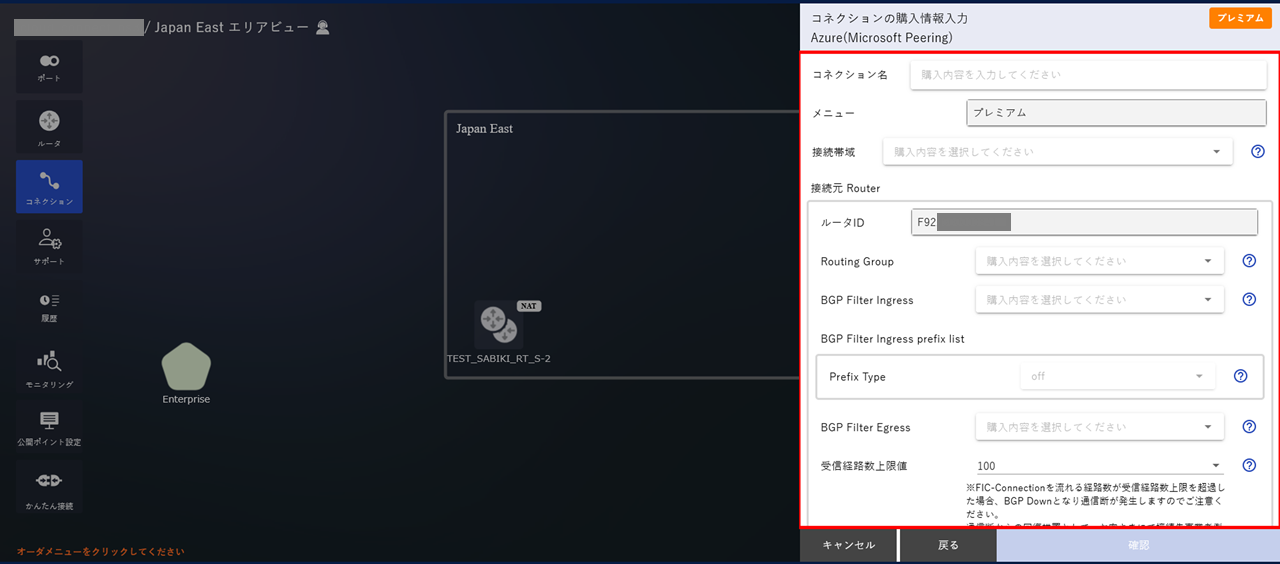The image size is (1280, 564).
Task: Click the Japan East area label
Action: [x=485, y=129]
